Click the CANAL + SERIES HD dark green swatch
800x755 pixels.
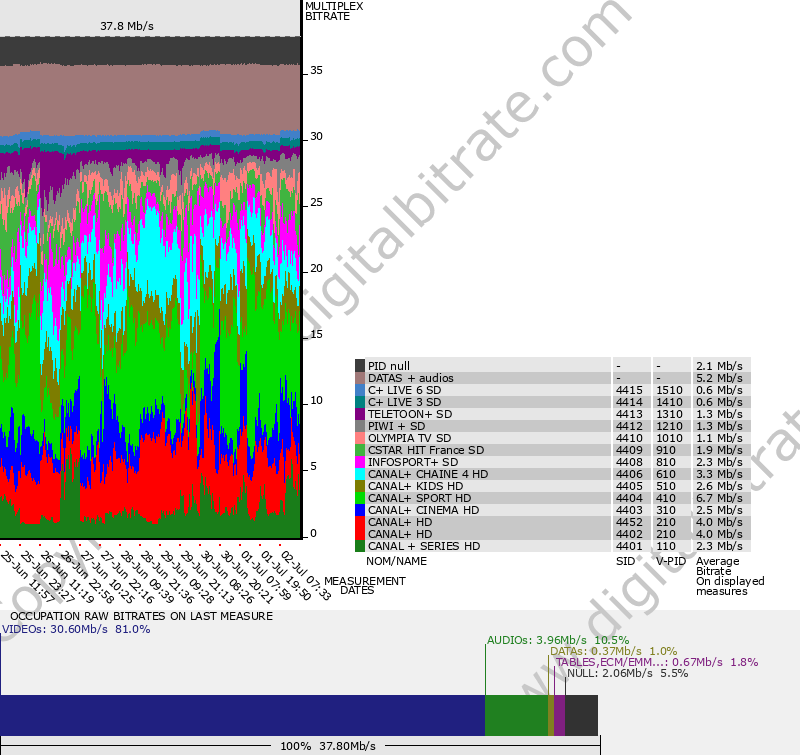click(x=360, y=546)
